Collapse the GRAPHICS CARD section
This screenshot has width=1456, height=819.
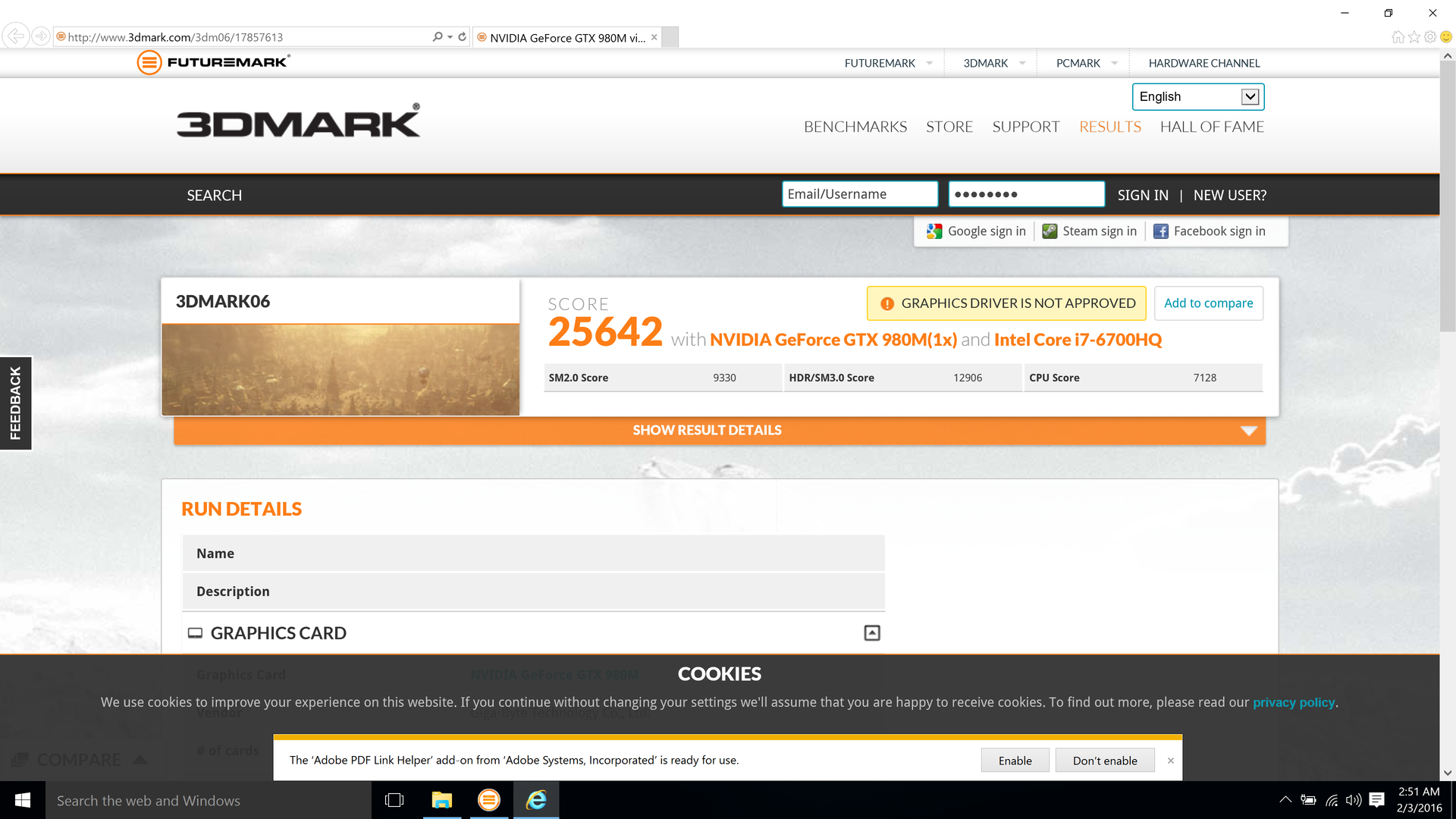[x=872, y=632]
